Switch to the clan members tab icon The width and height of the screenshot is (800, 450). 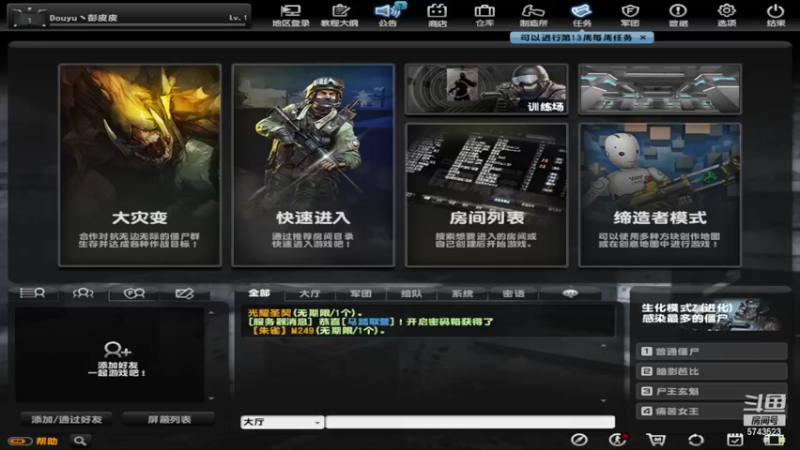point(134,293)
